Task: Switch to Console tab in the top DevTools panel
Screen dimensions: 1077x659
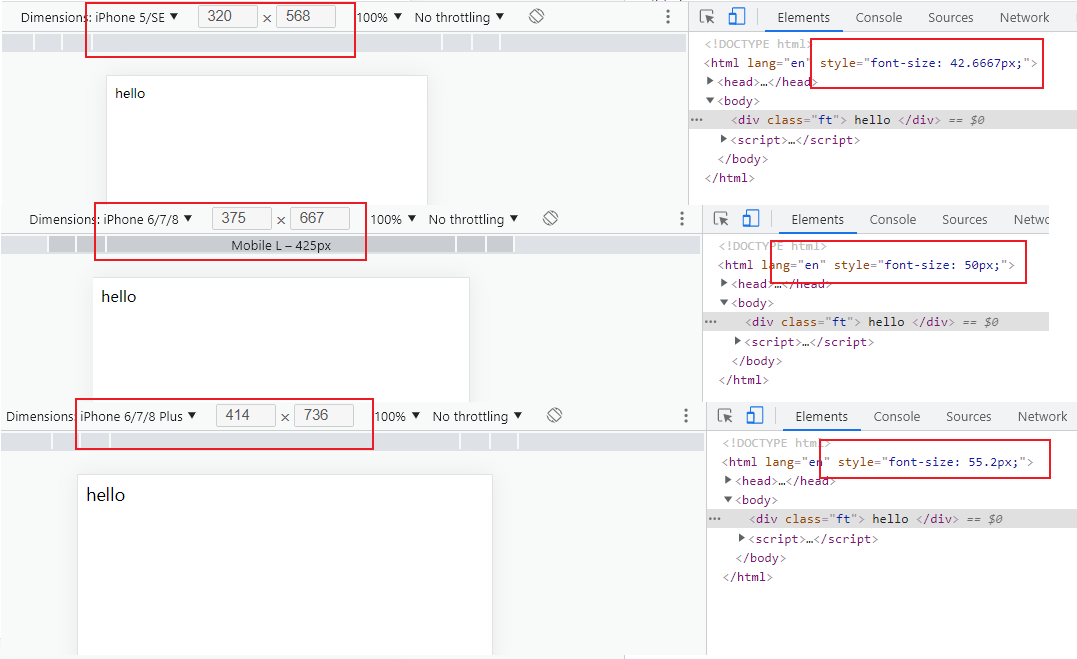Action: 878,17
